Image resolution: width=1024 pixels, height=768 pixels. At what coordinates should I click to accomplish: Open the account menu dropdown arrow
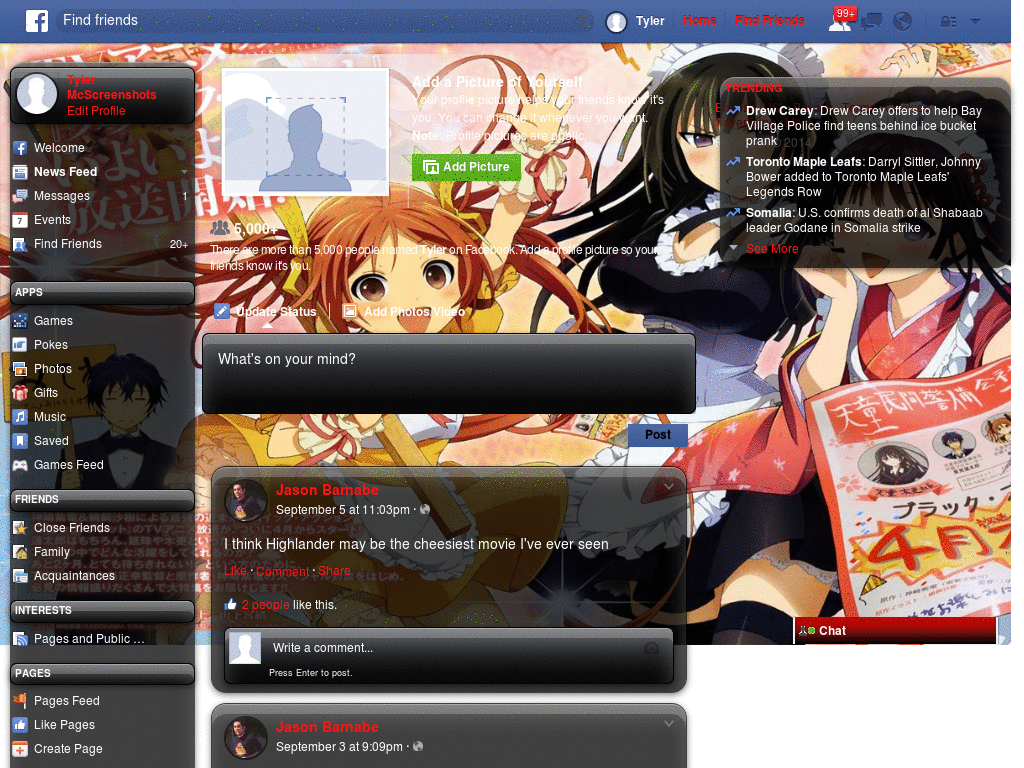pos(976,21)
